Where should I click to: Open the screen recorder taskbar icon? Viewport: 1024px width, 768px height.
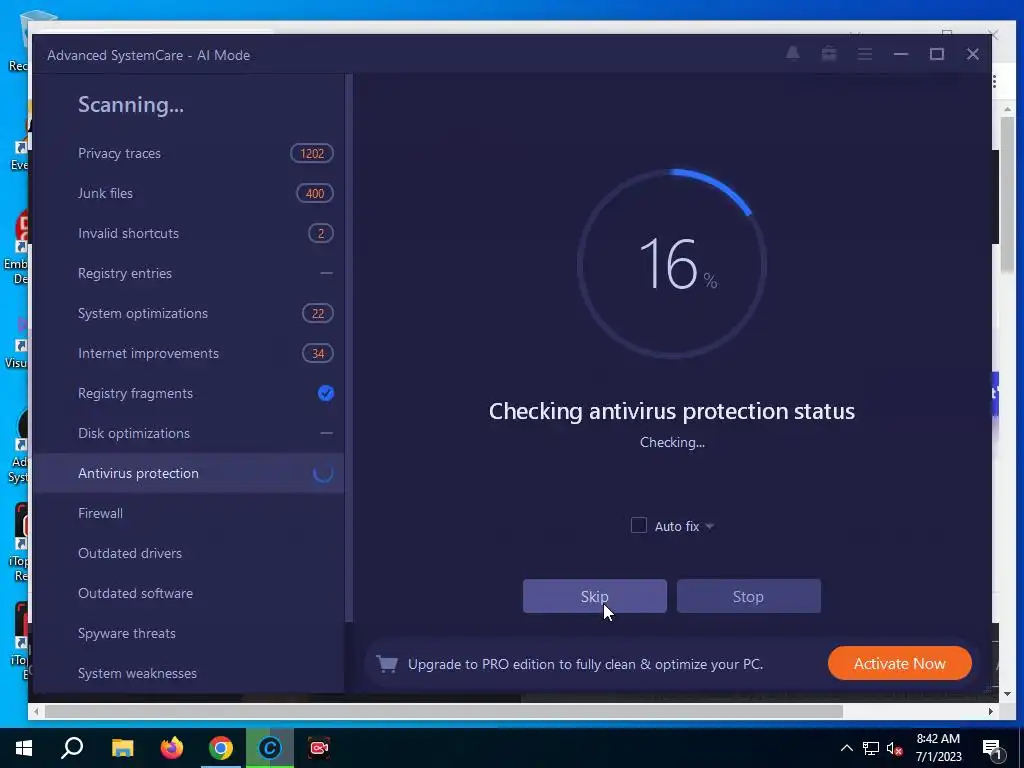click(319, 748)
